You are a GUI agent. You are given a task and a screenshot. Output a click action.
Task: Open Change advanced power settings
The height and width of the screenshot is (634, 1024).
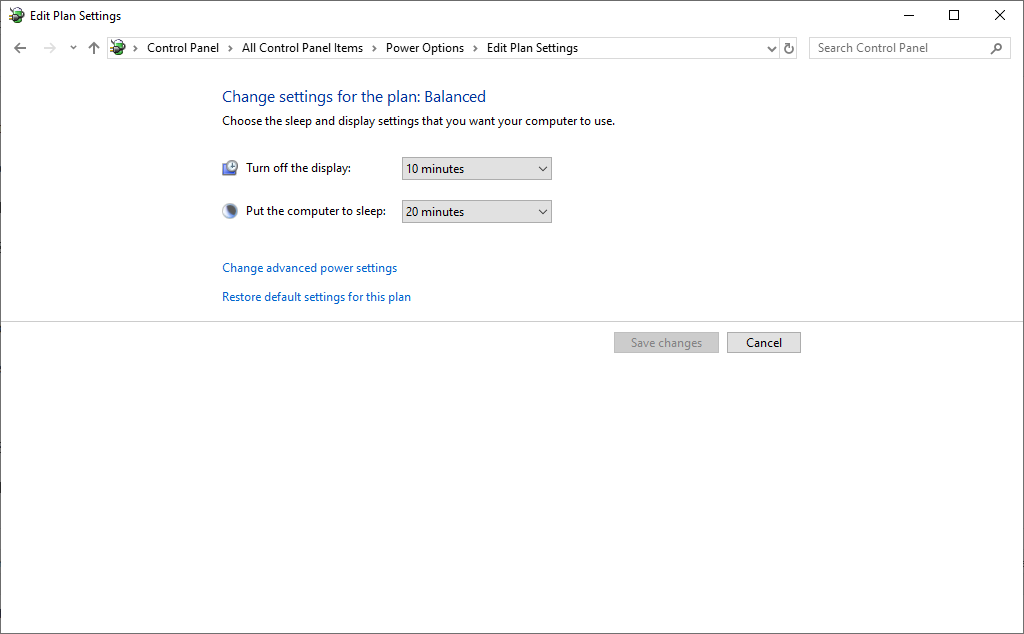tap(310, 268)
